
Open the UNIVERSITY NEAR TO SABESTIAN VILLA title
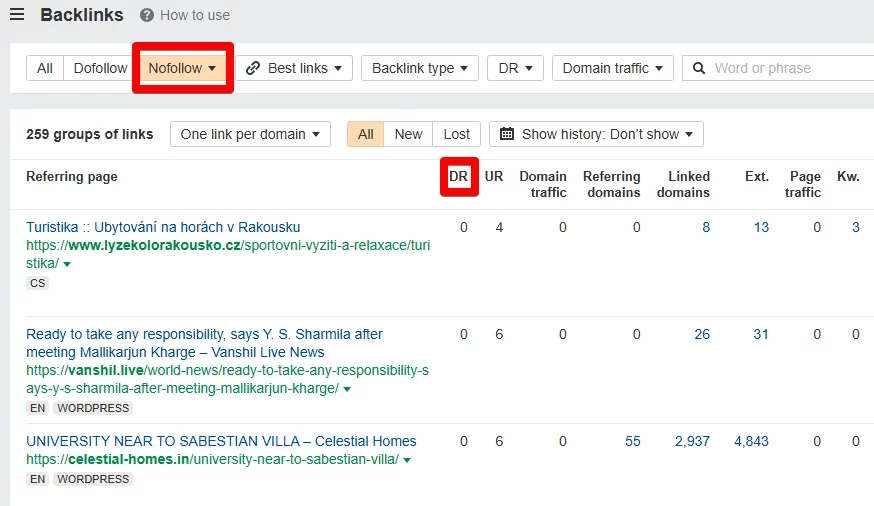(221, 441)
